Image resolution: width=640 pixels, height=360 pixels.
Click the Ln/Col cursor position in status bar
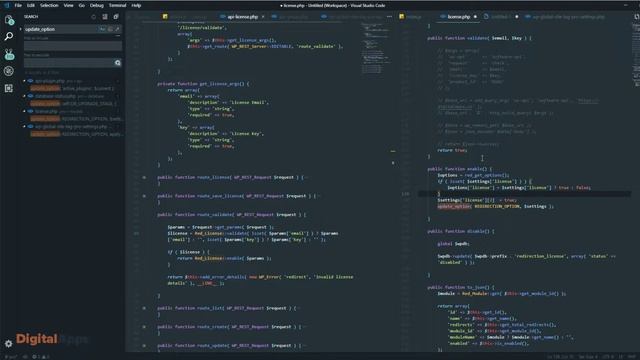coord(559,357)
